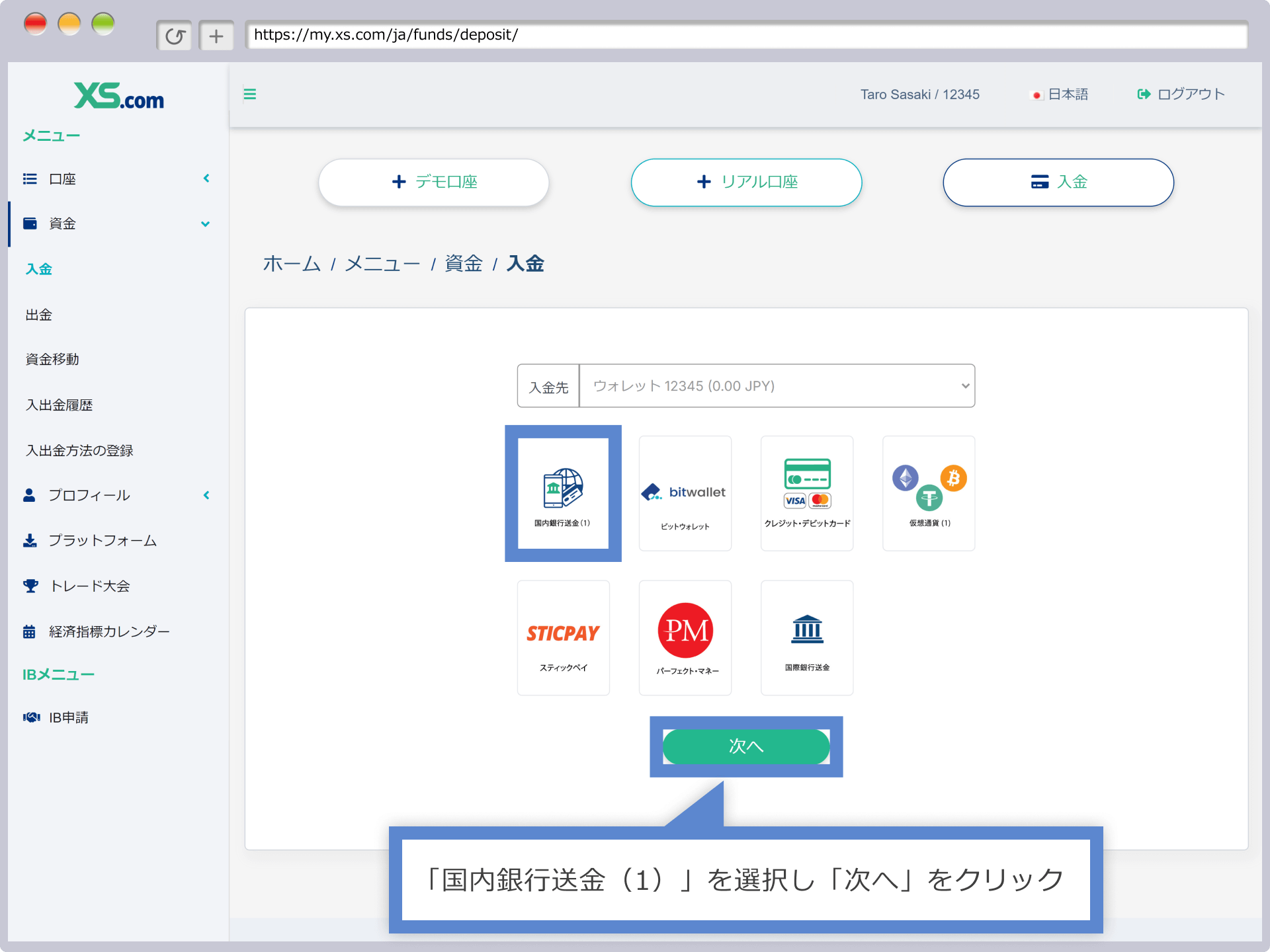Click the handshake icon next to IB申請

click(31, 717)
